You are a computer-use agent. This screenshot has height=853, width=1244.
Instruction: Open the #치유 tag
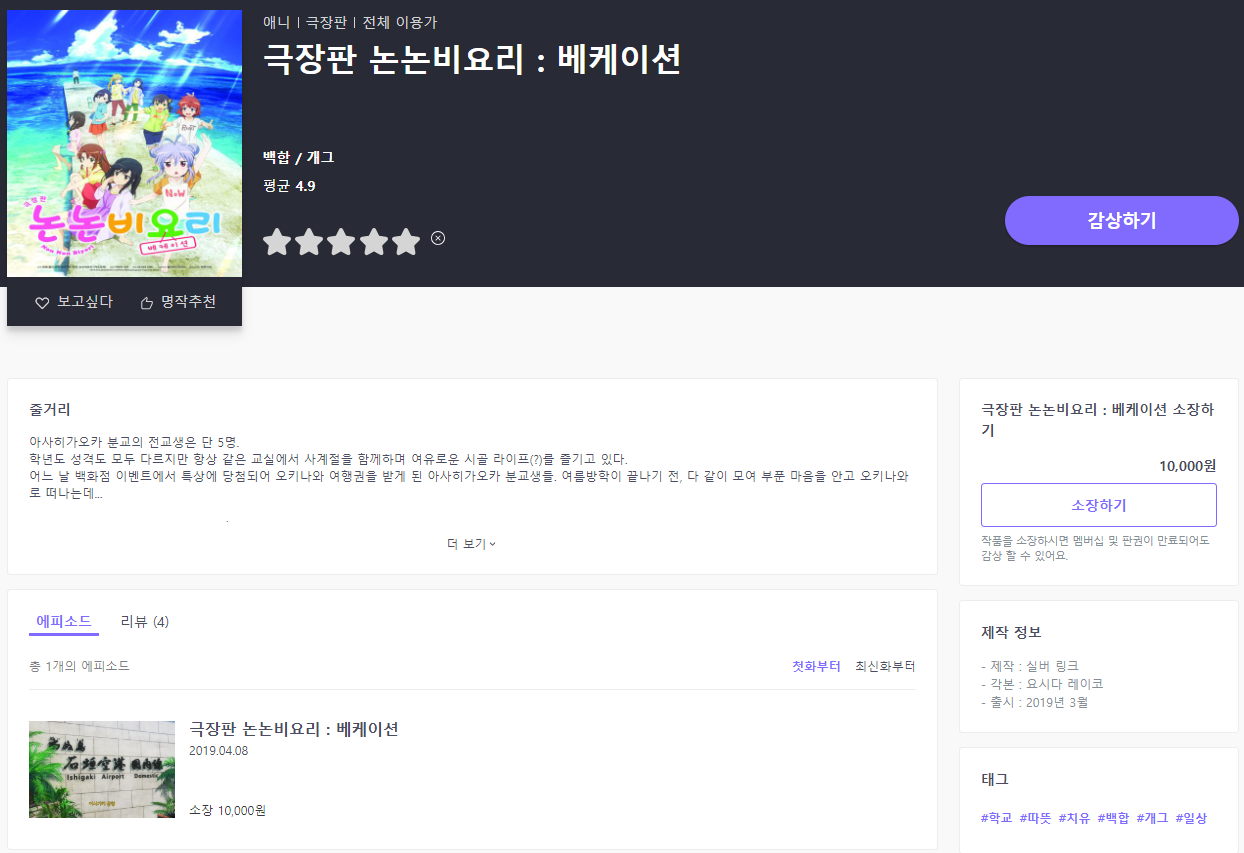pos(1074,818)
